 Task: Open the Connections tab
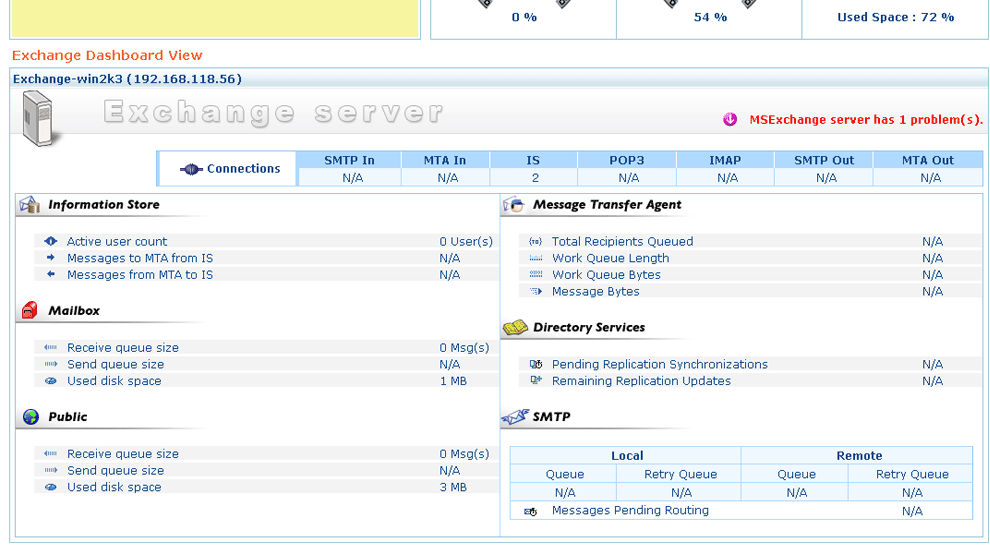tap(230, 169)
